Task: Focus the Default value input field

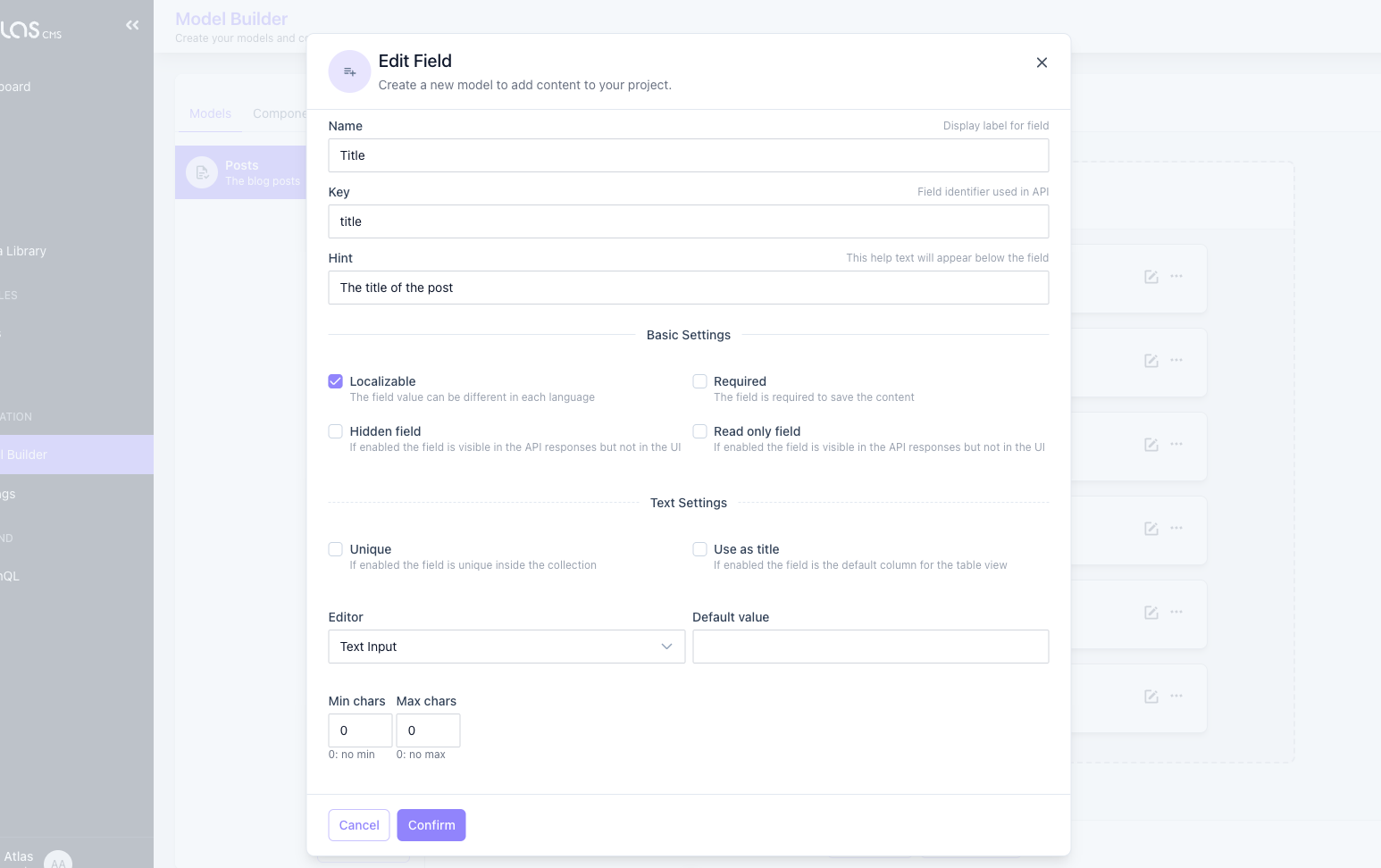Action: (870, 647)
